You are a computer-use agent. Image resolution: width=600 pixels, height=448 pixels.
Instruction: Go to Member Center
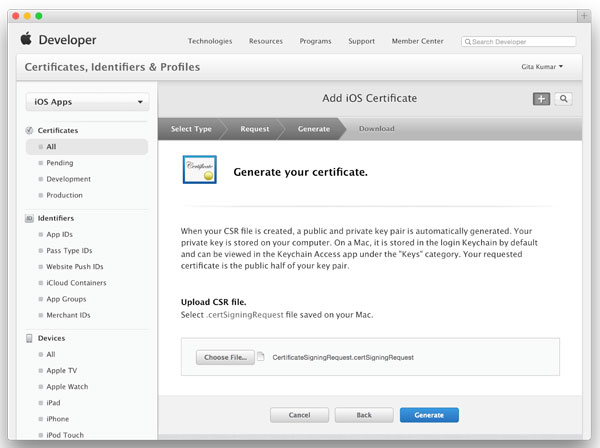tap(417, 41)
